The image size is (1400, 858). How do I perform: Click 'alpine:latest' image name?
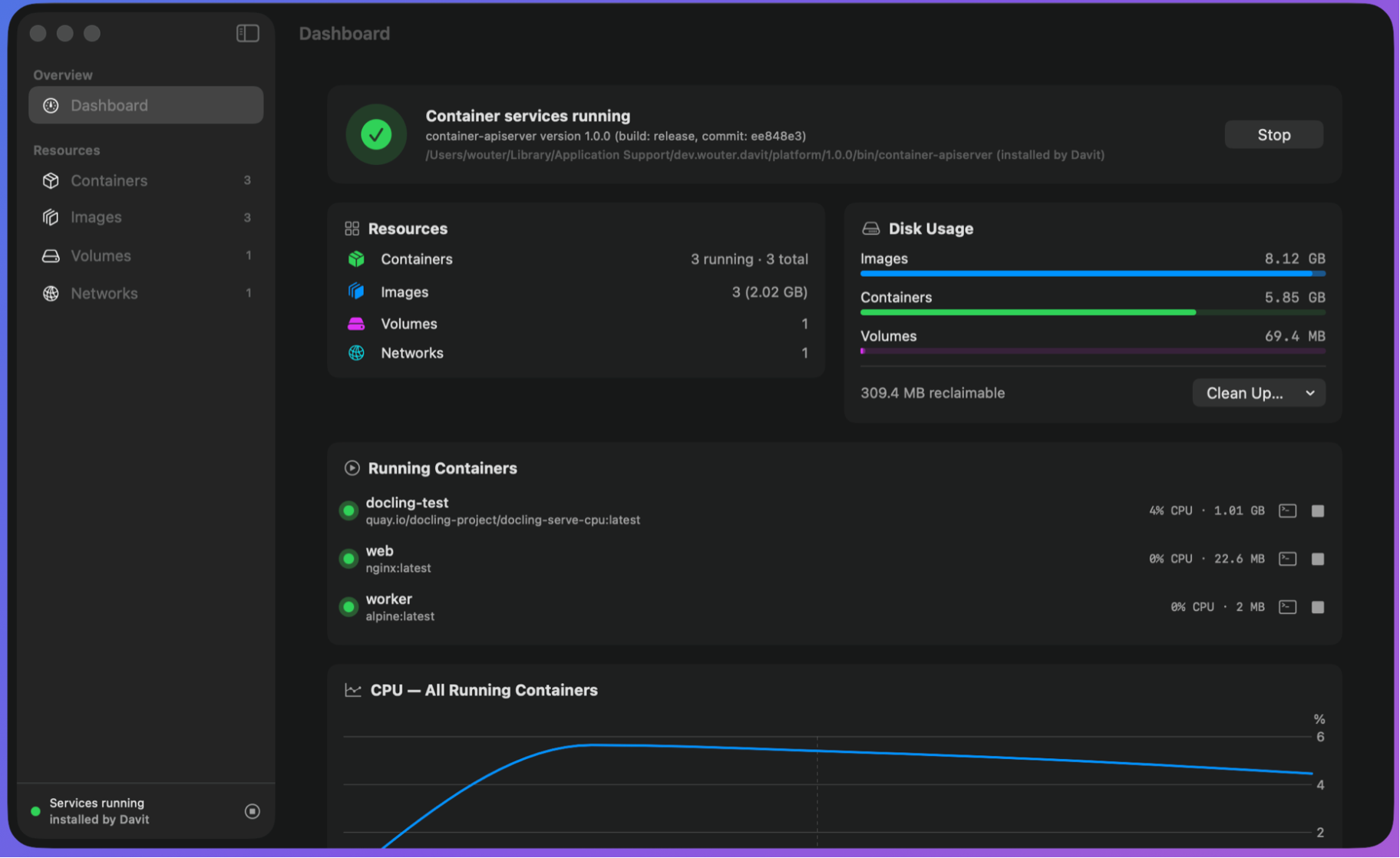(400, 616)
